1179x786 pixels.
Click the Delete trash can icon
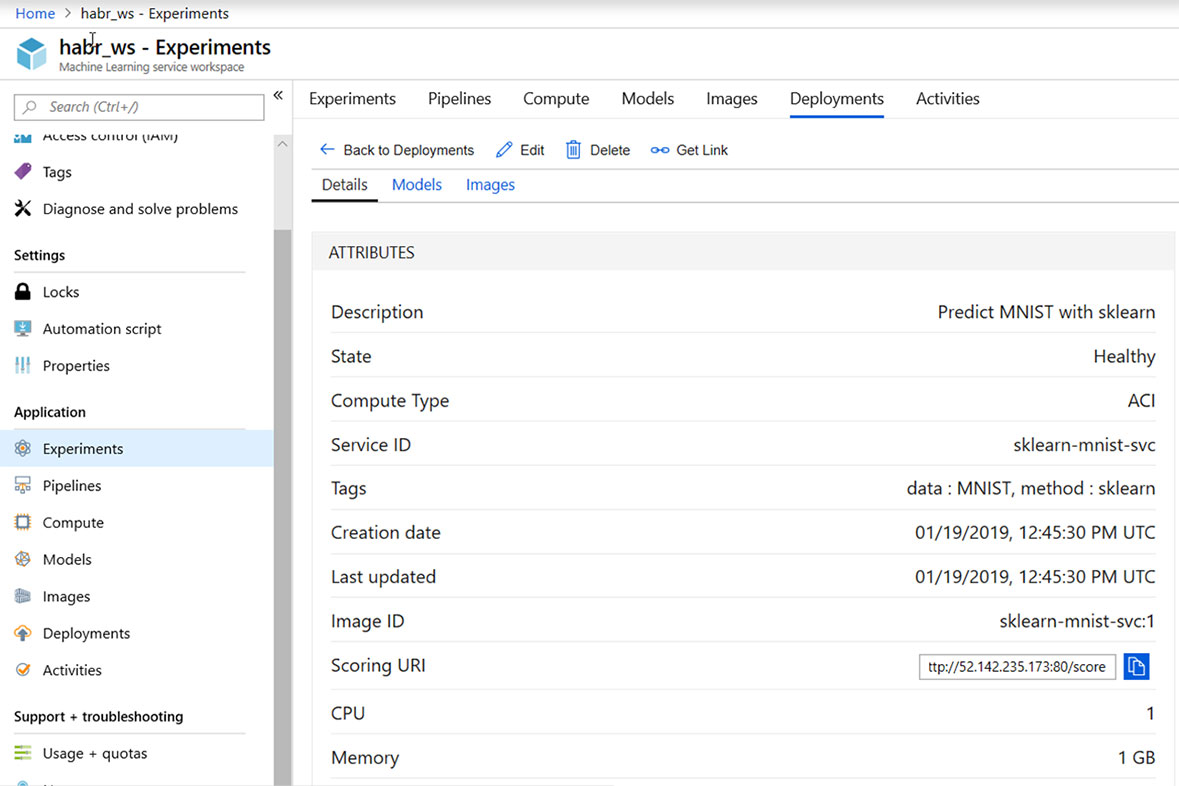coord(573,150)
